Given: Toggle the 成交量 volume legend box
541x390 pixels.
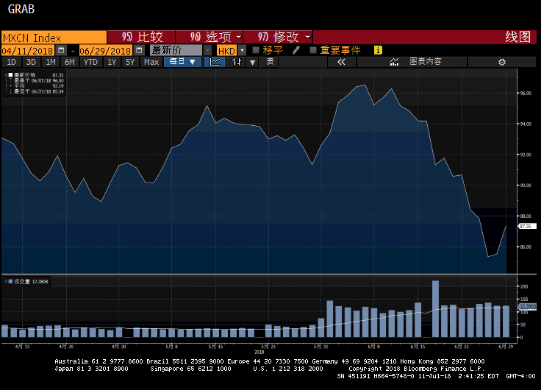Looking at the screenshot, I should (11, 282).
